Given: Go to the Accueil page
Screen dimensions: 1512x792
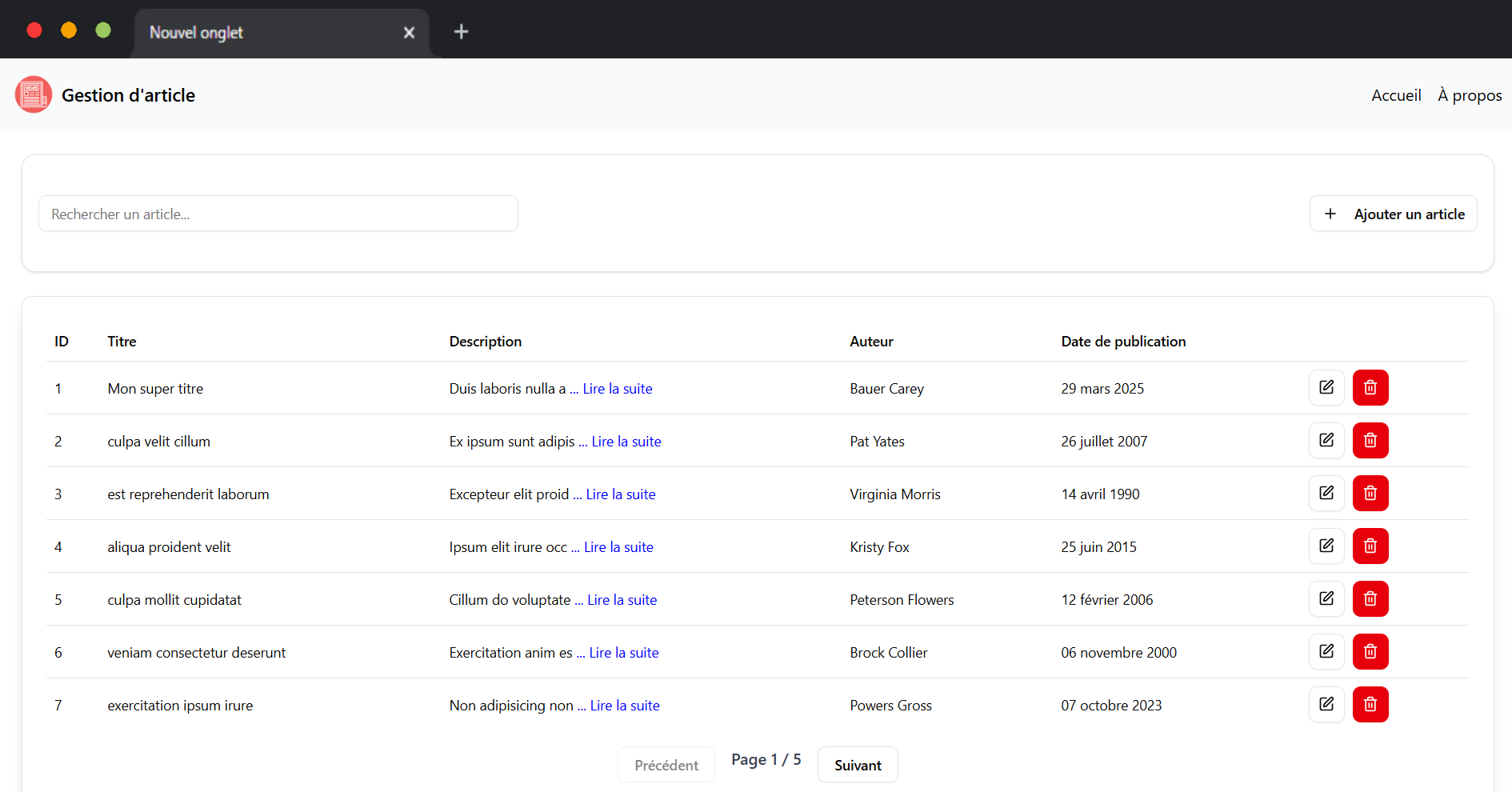Looking at the screenshot, I should click(x=1396, y=95).
